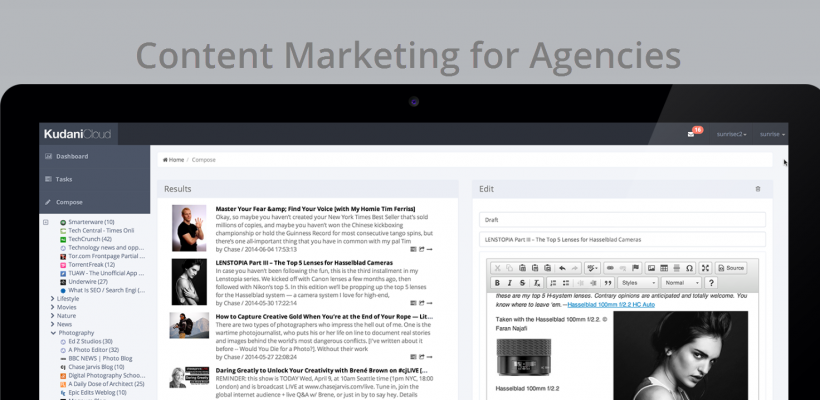Image resolution: width=820 pixels, height=400 pixels.
Task: Apply italic formatting with I icon
Action: [x=510, y=283]
